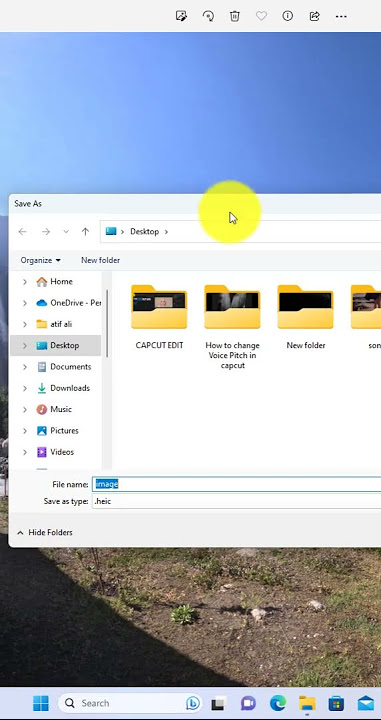Select the New folder folder icon
The image size is (381, 720).
pyautogui.click(x=306, y=307)
